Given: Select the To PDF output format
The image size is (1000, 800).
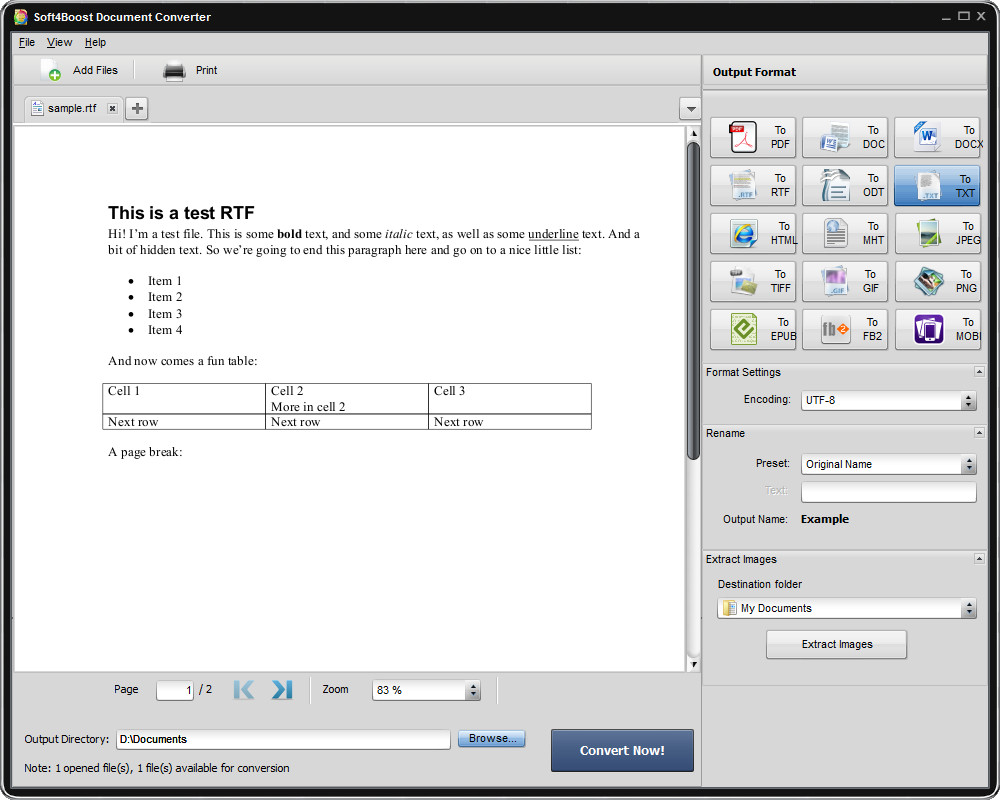Looking at the screenshot, I should 753,137.
